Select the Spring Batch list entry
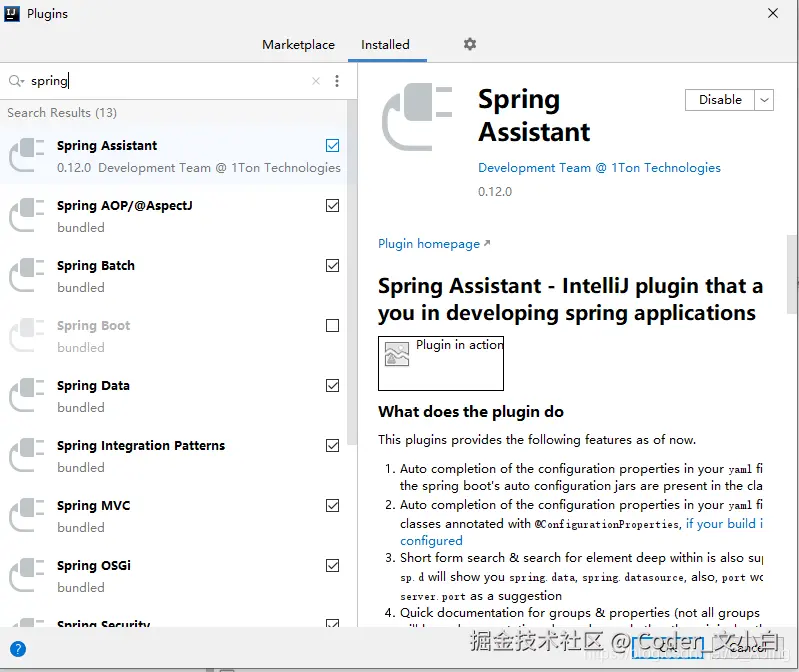This screenshot has width=799, height=672. (x=173, y=275)
